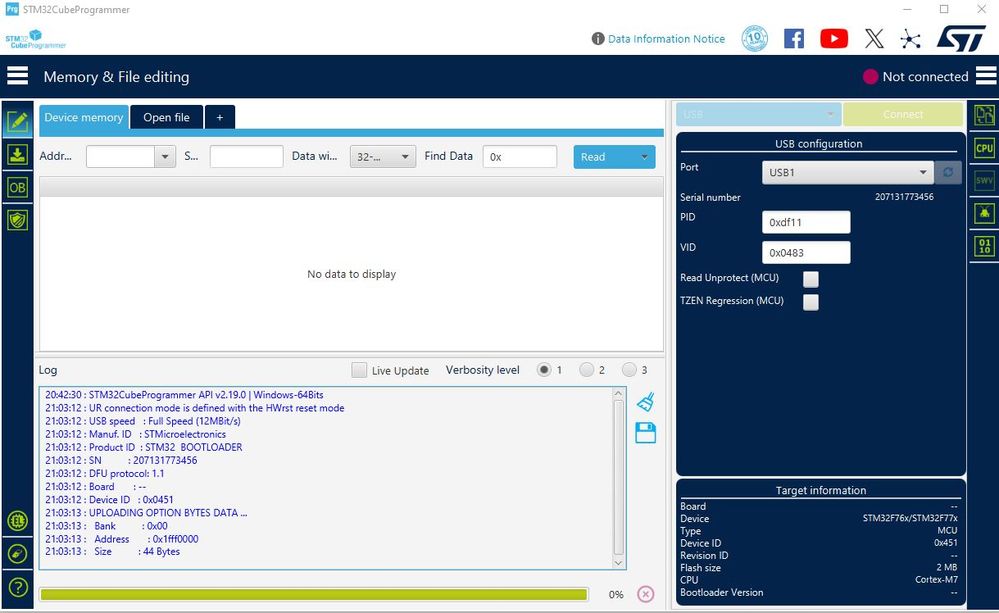Open the SWV panel icon

click(984, 180)
